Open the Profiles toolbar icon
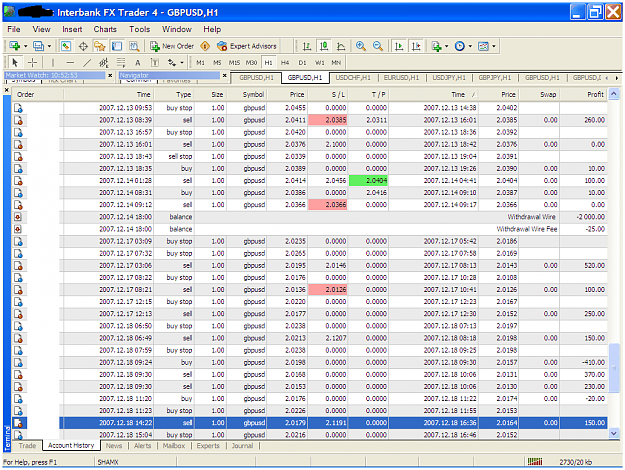 coord(38,46)
